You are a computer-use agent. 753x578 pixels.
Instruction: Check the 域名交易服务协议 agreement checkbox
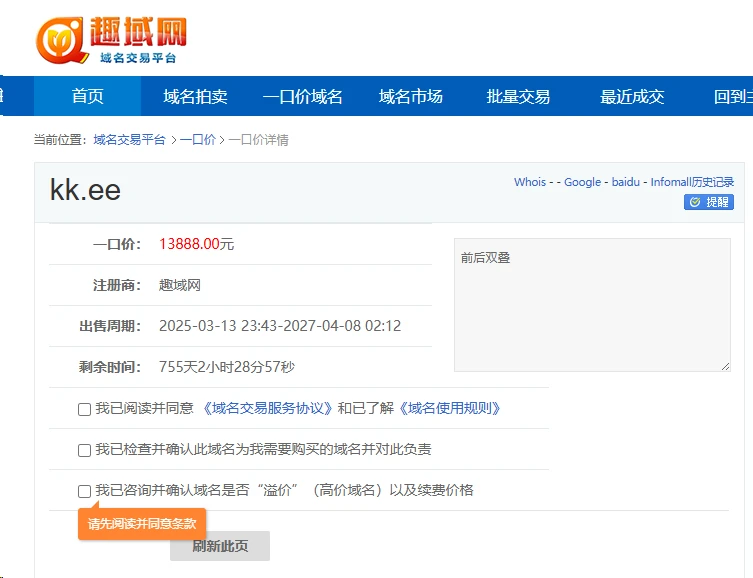coord(84,409)
